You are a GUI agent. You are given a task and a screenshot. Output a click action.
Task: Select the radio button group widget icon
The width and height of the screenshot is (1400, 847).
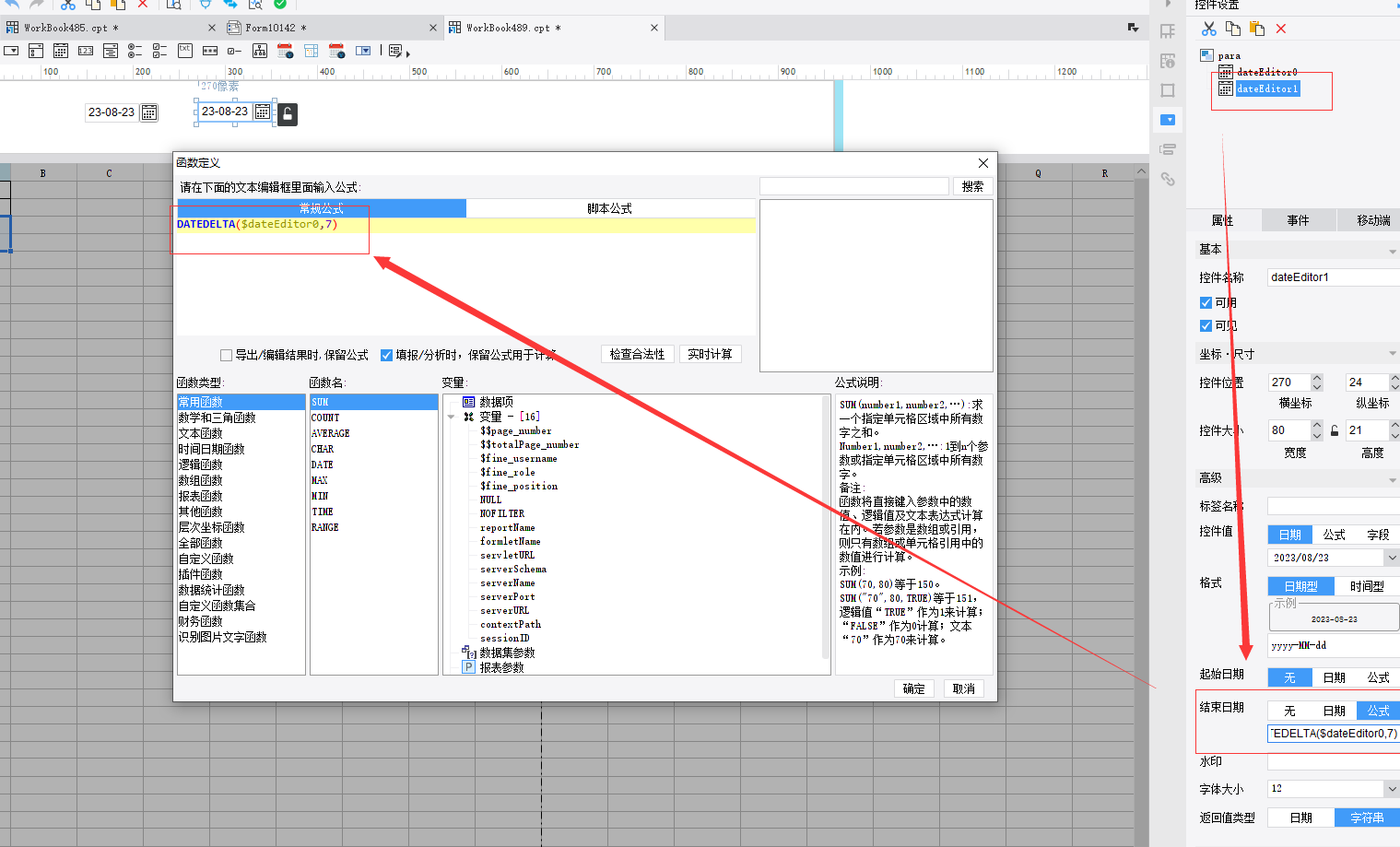tap(135, 51)
